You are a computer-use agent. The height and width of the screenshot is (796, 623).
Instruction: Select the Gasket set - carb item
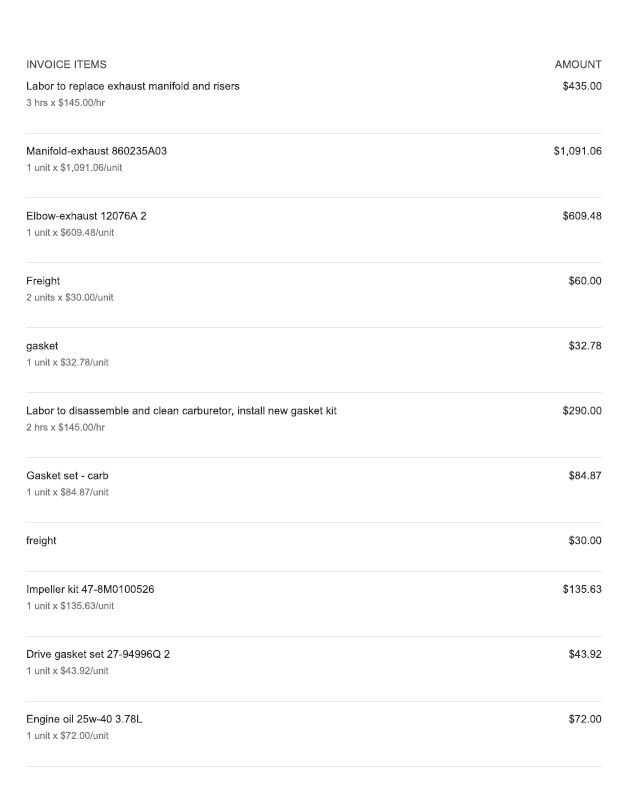pos(71,476)
